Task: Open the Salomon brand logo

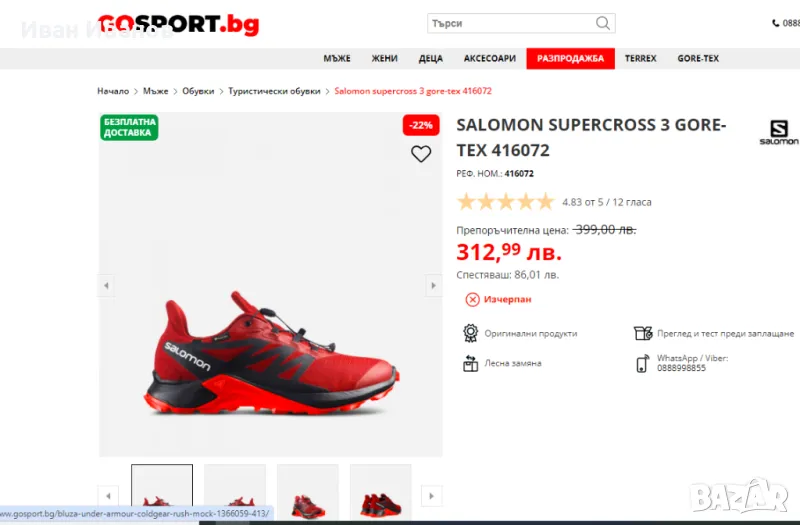Action: point(779,132)
